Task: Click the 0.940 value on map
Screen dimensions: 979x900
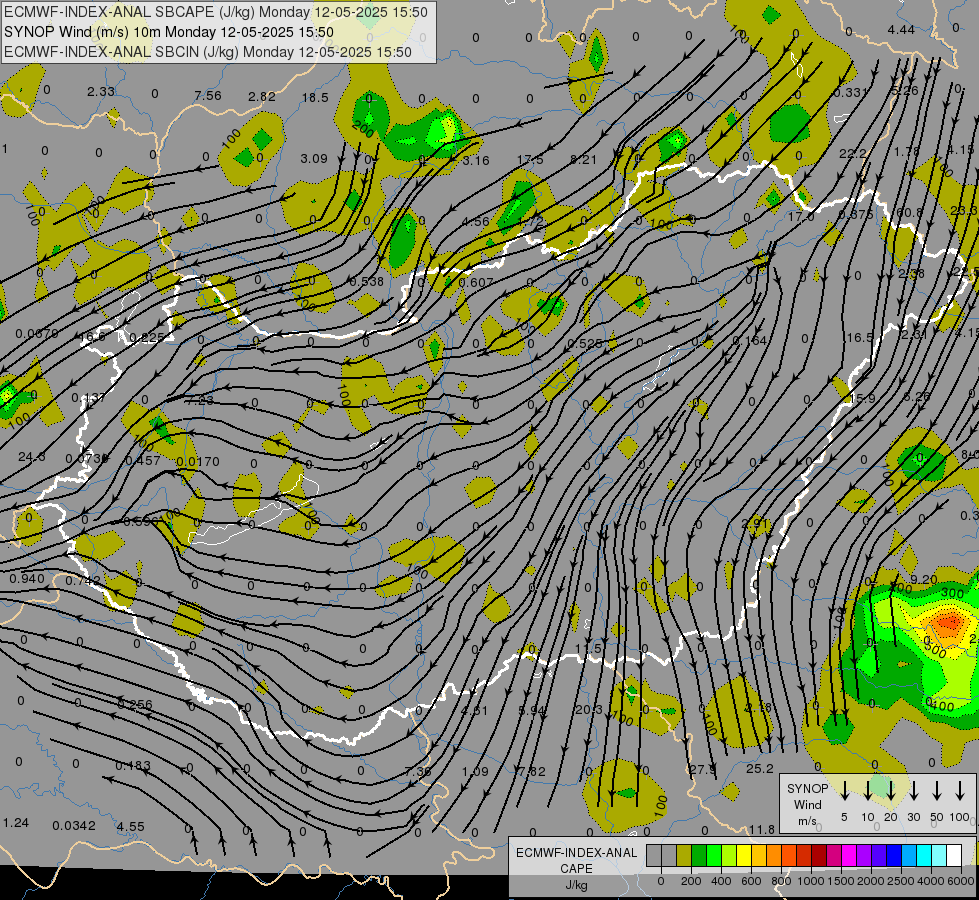Action: coord(27,578)
